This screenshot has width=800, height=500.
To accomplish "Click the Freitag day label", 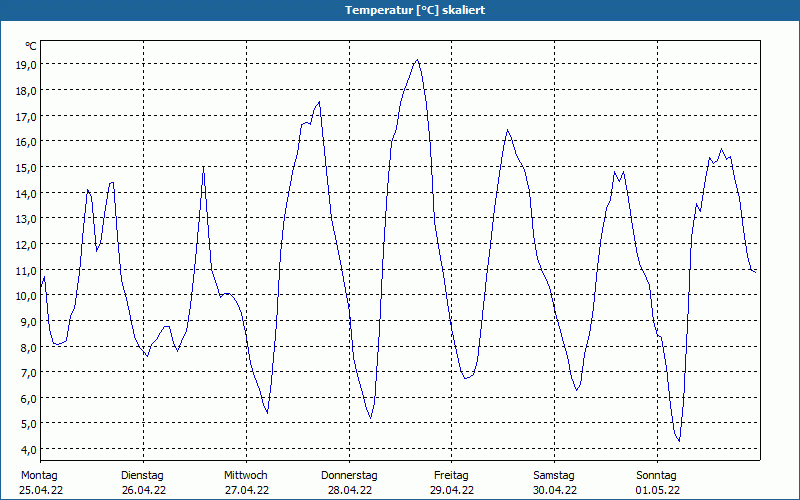I will click(x=451, y=476).
